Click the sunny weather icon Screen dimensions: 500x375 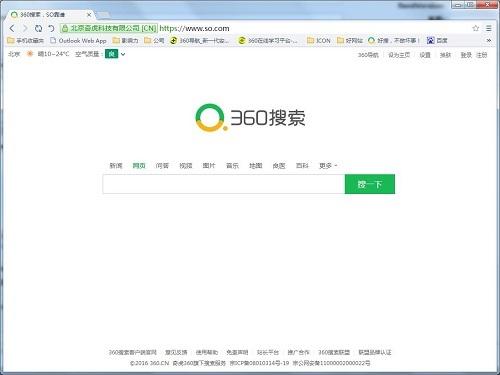(30, 54)
